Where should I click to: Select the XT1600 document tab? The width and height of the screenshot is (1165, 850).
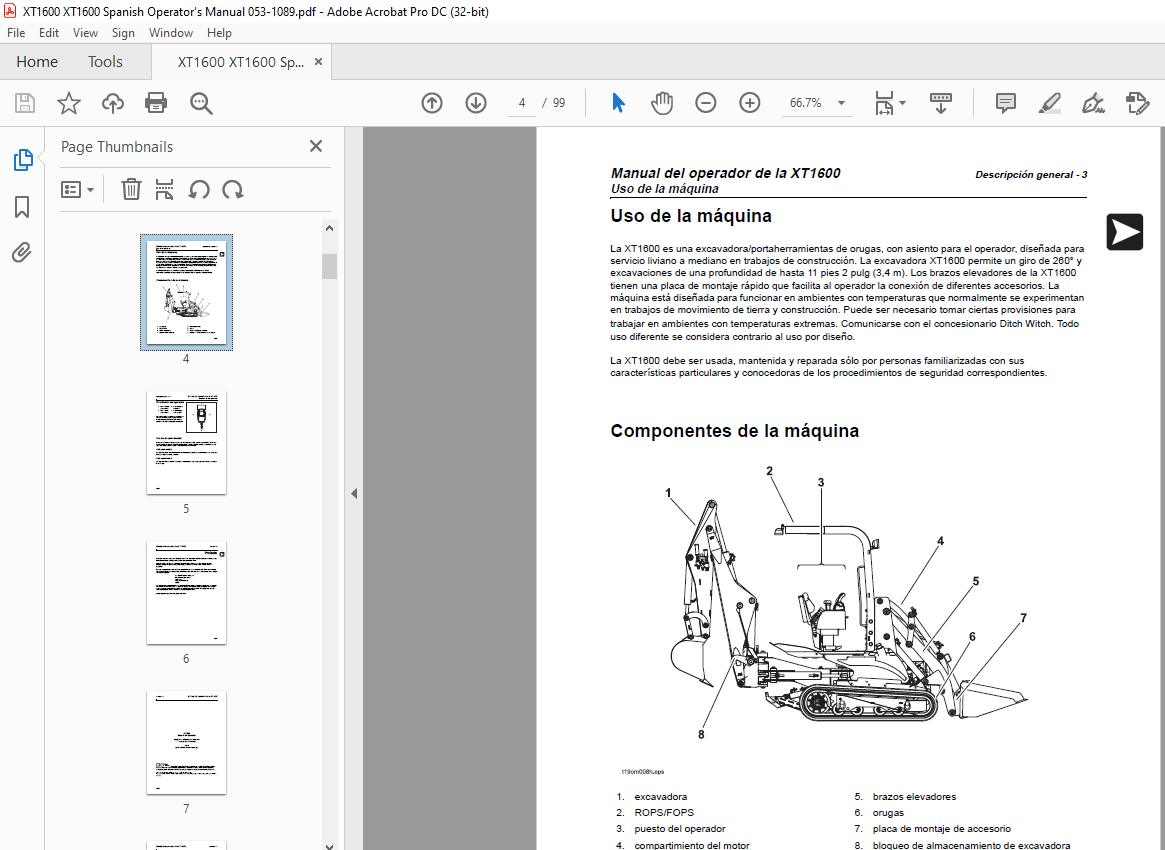coord(240,62)
